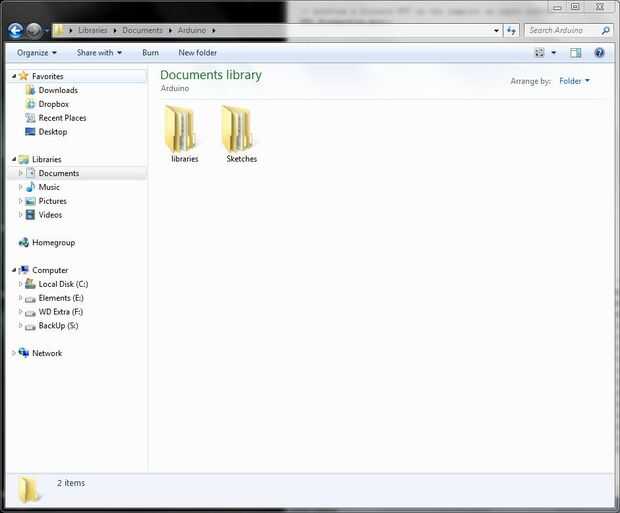Collapse the Computer group
Screen dimensions: 620x513
(14, 270)
